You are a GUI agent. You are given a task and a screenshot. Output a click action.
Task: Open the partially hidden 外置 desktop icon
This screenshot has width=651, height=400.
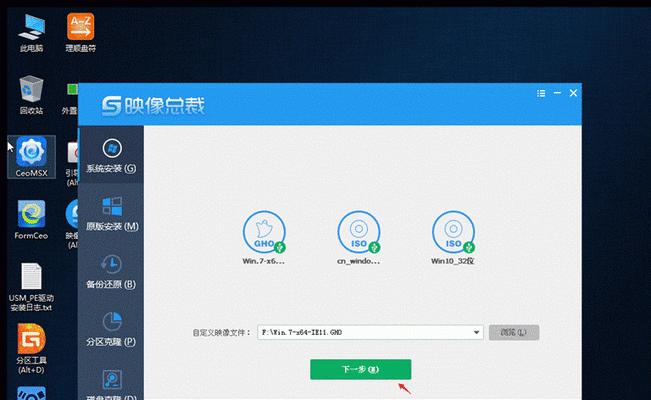pyautogui.click(x=71, y=98)
